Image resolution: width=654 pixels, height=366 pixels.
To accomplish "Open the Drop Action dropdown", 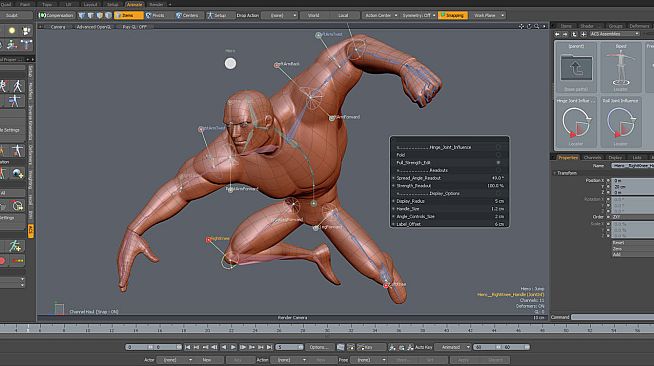I will pos(279,15).
